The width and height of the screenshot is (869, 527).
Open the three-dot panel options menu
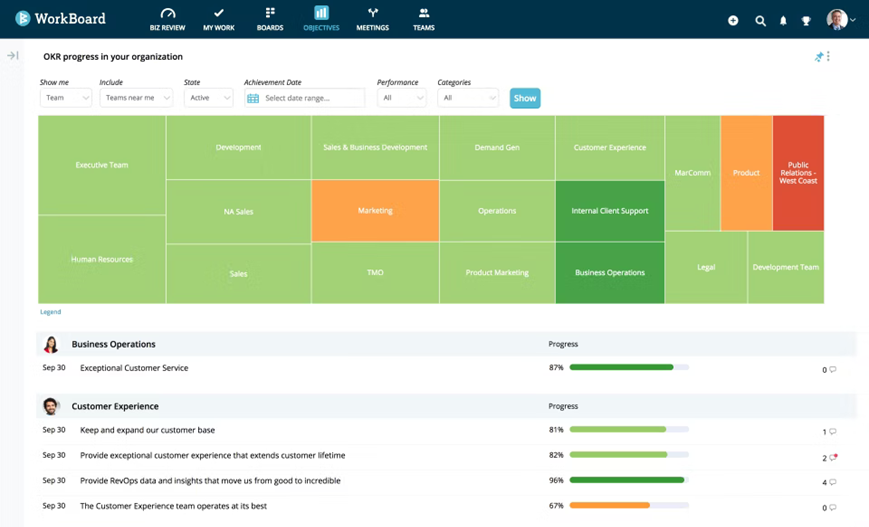tap(828, 56)
